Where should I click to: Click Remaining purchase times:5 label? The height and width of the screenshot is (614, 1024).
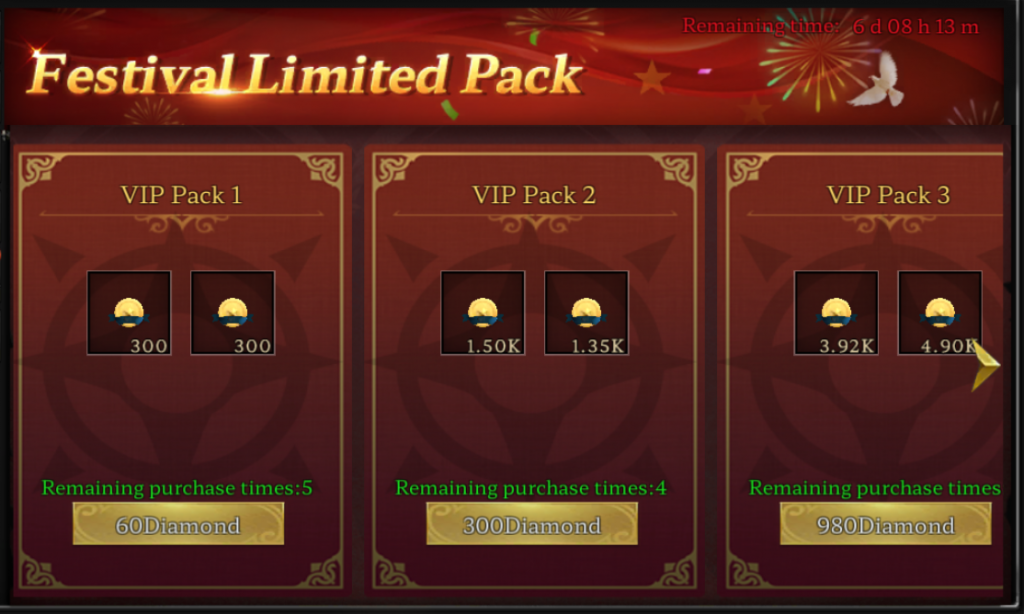(177, 488)
